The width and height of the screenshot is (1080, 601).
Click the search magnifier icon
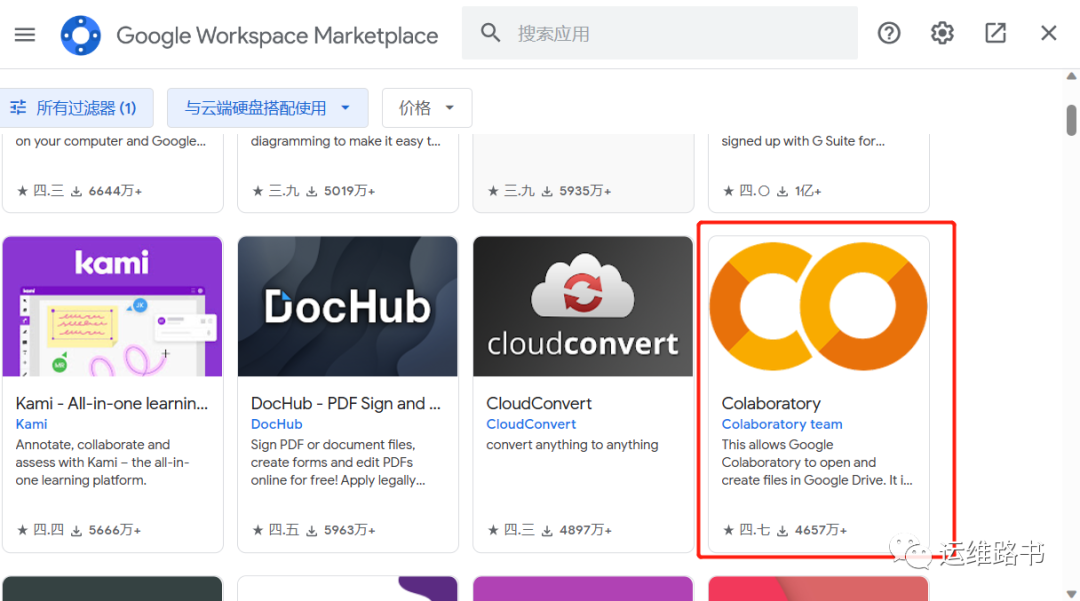click(490, 32)
